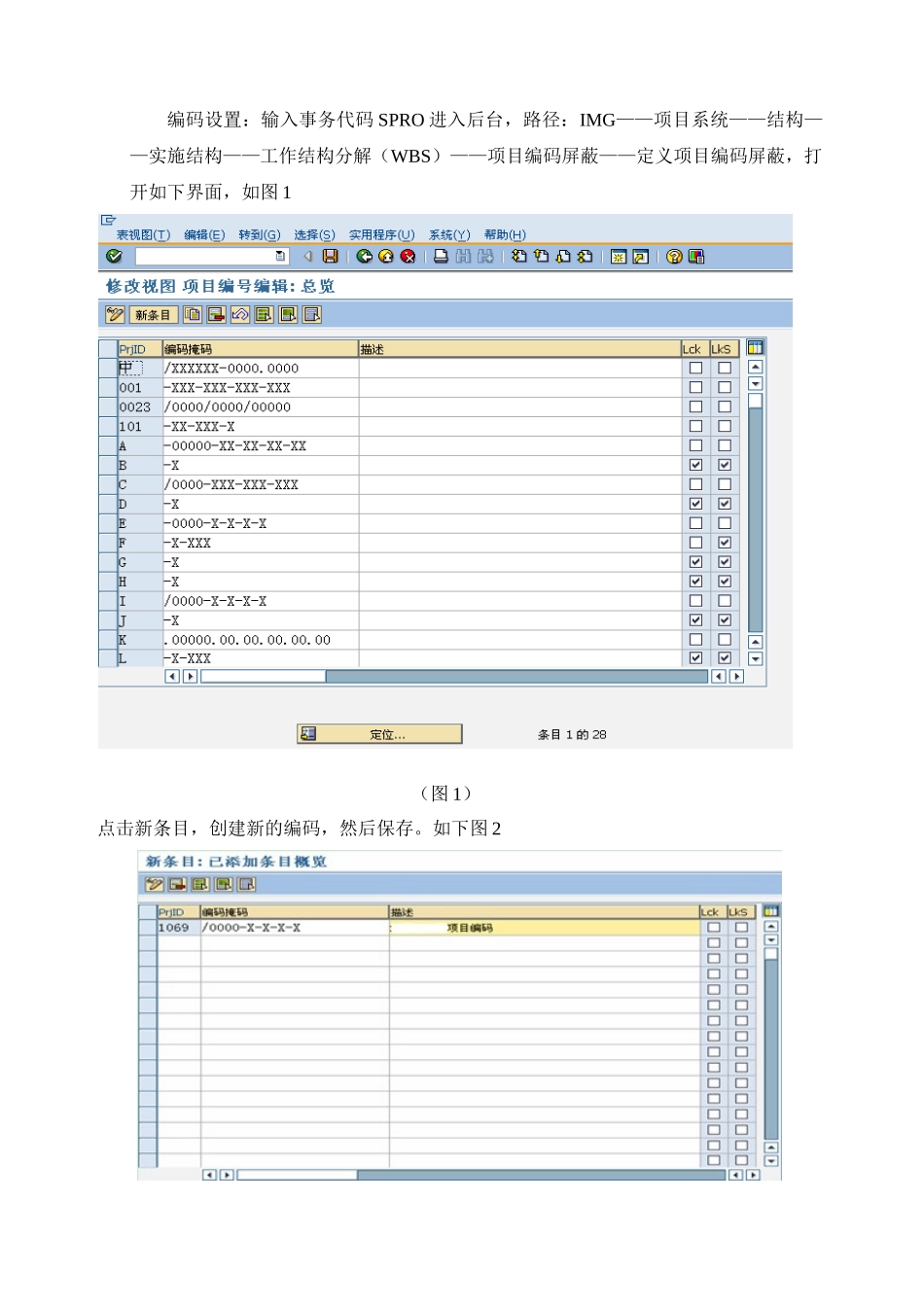Toggle Lck checkbox for entry 1069
The width and height of the screenshot is (924, 1307).
[x=714, y=928]
